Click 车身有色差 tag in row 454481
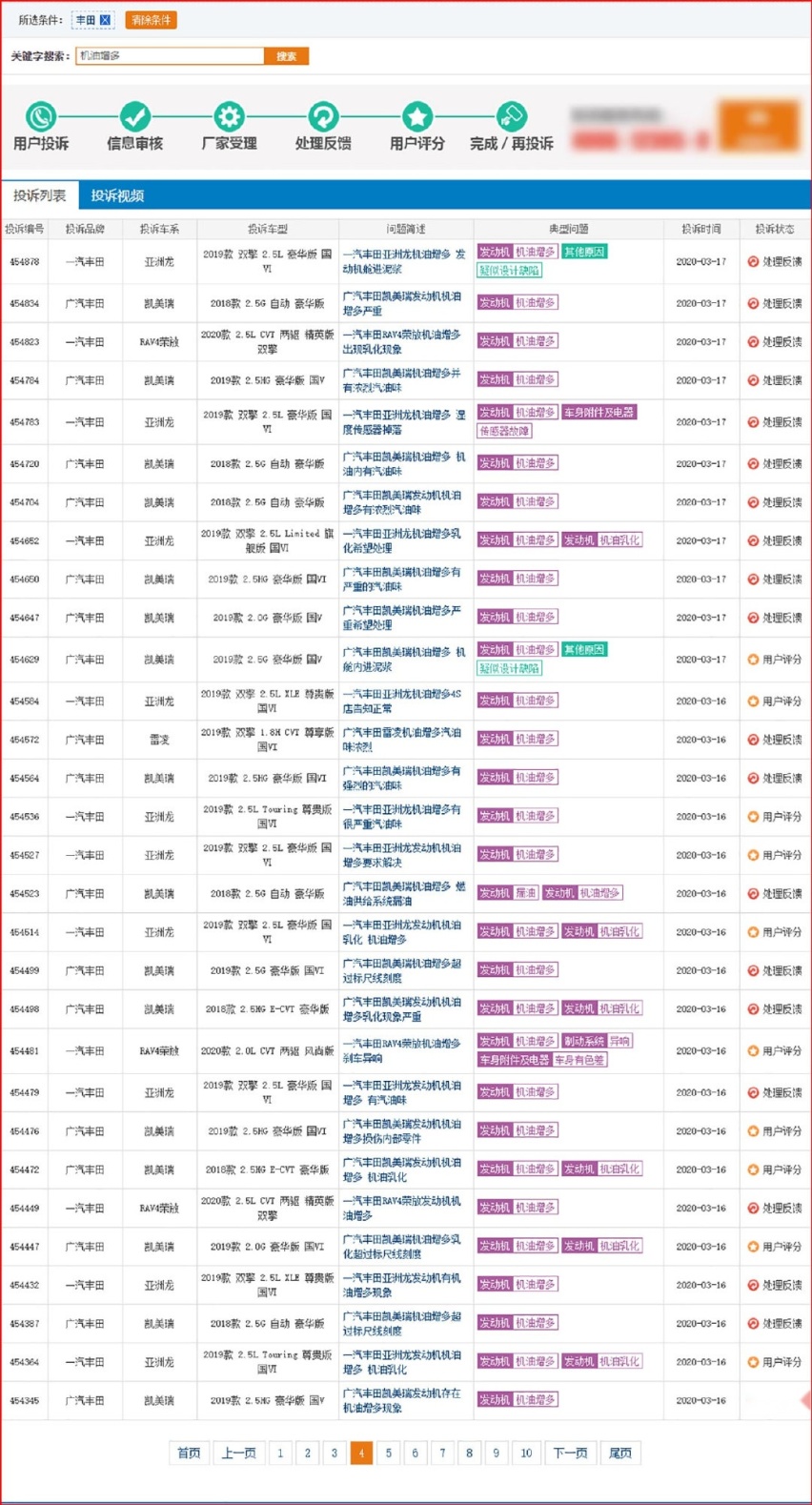 pyautogui.click(x=579, y=1060)
